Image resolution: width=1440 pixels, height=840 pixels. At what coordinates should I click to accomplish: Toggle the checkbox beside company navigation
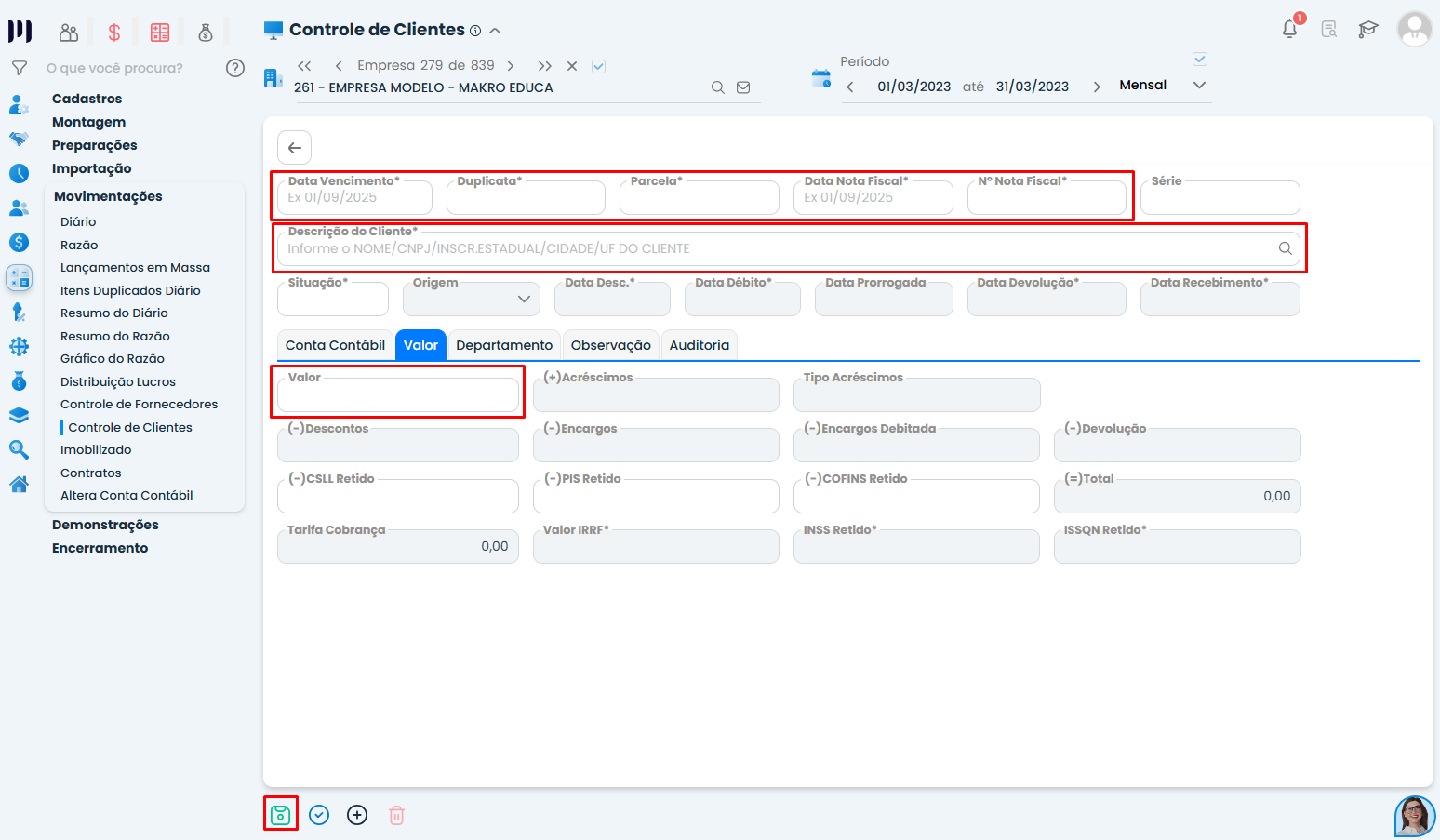pos(599,66)
